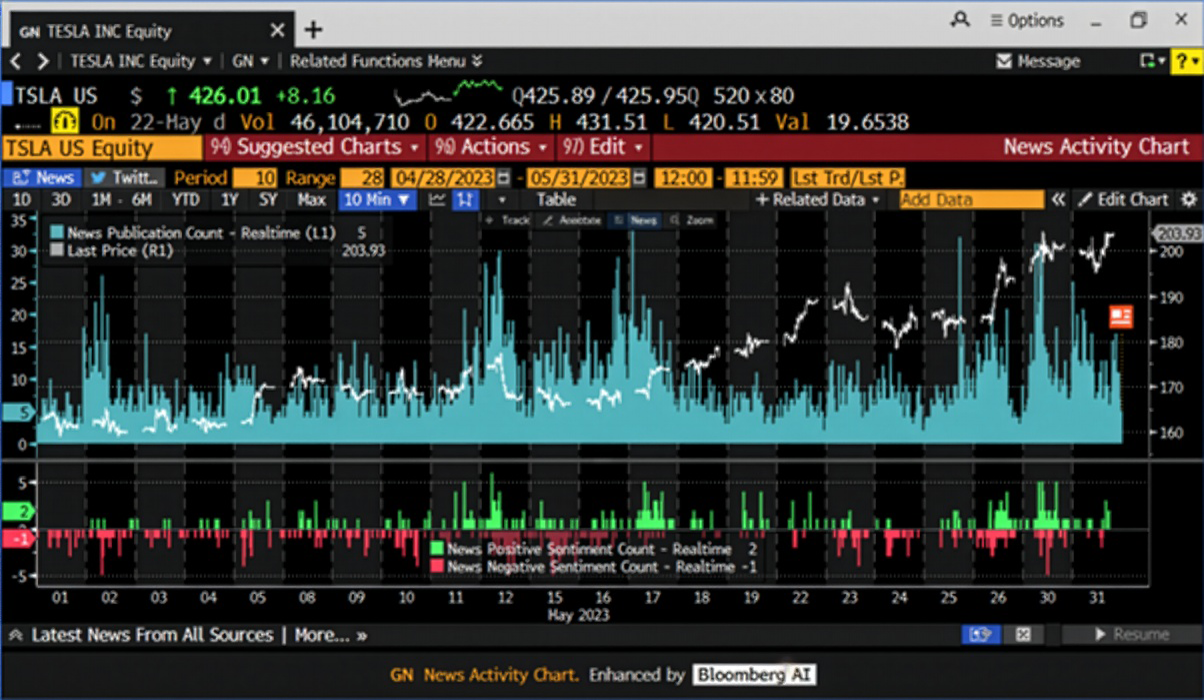
Task: Open the Options menu
Action: (1027, 20)
